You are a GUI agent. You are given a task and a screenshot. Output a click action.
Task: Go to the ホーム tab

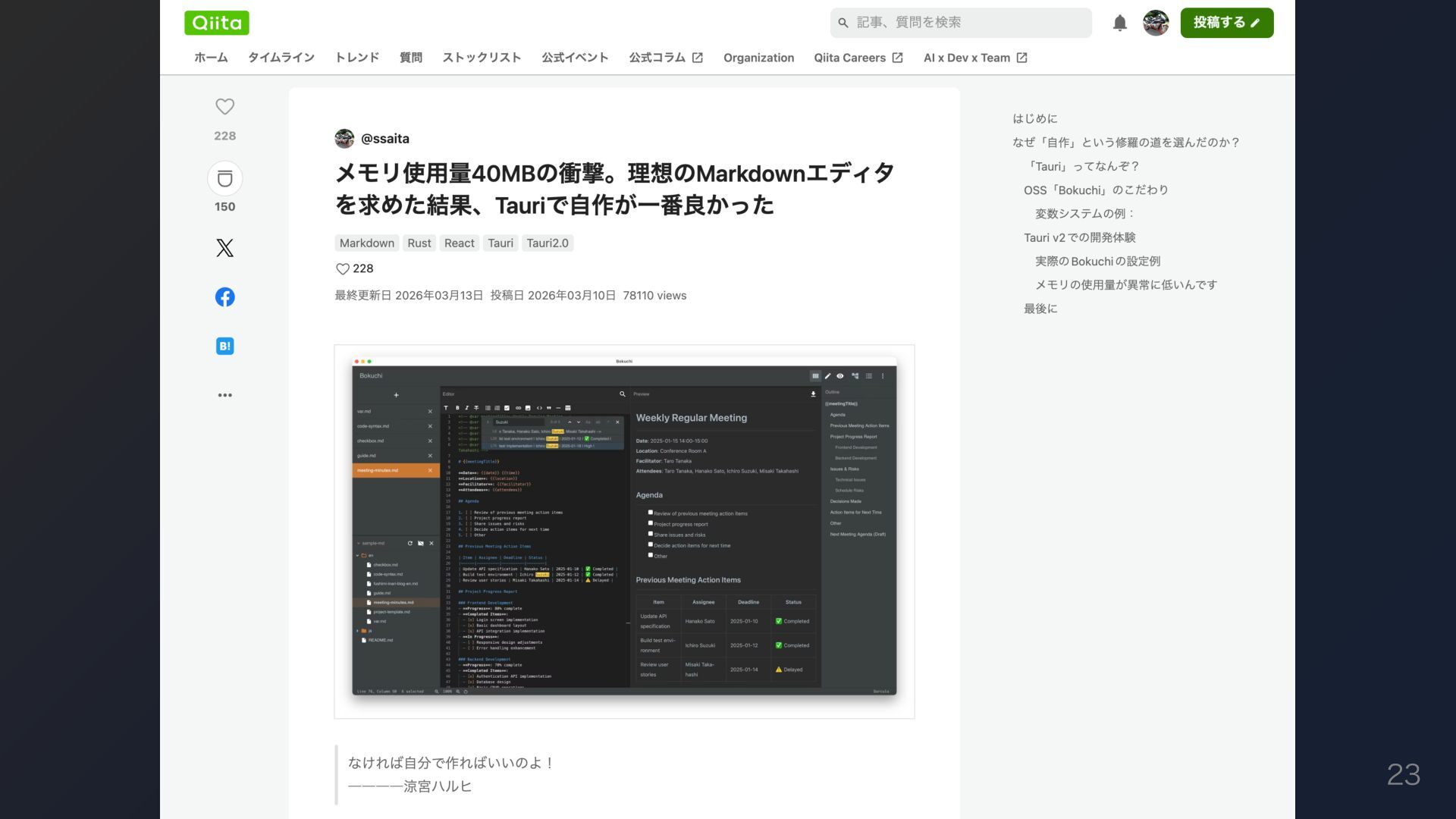211,58
